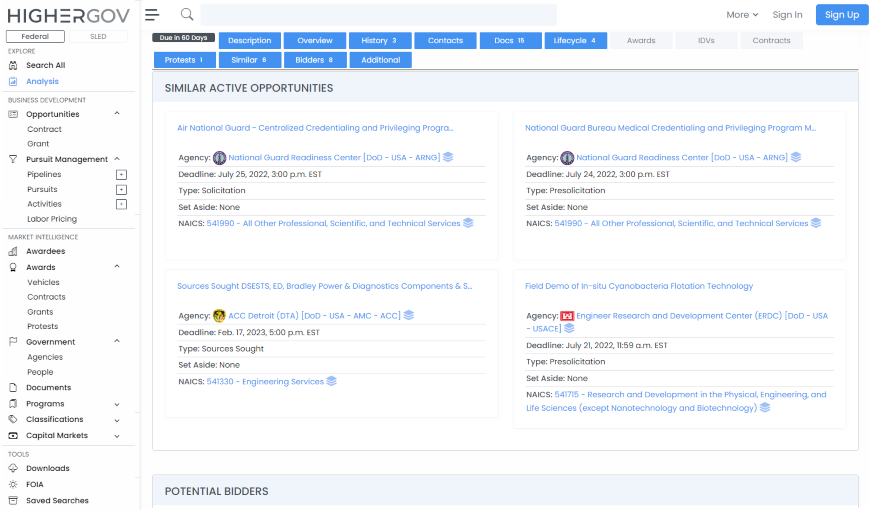Open Contract under Opportunities
Image resolution: width=870 pixels, height=510 pixels.
pos(44,129)
